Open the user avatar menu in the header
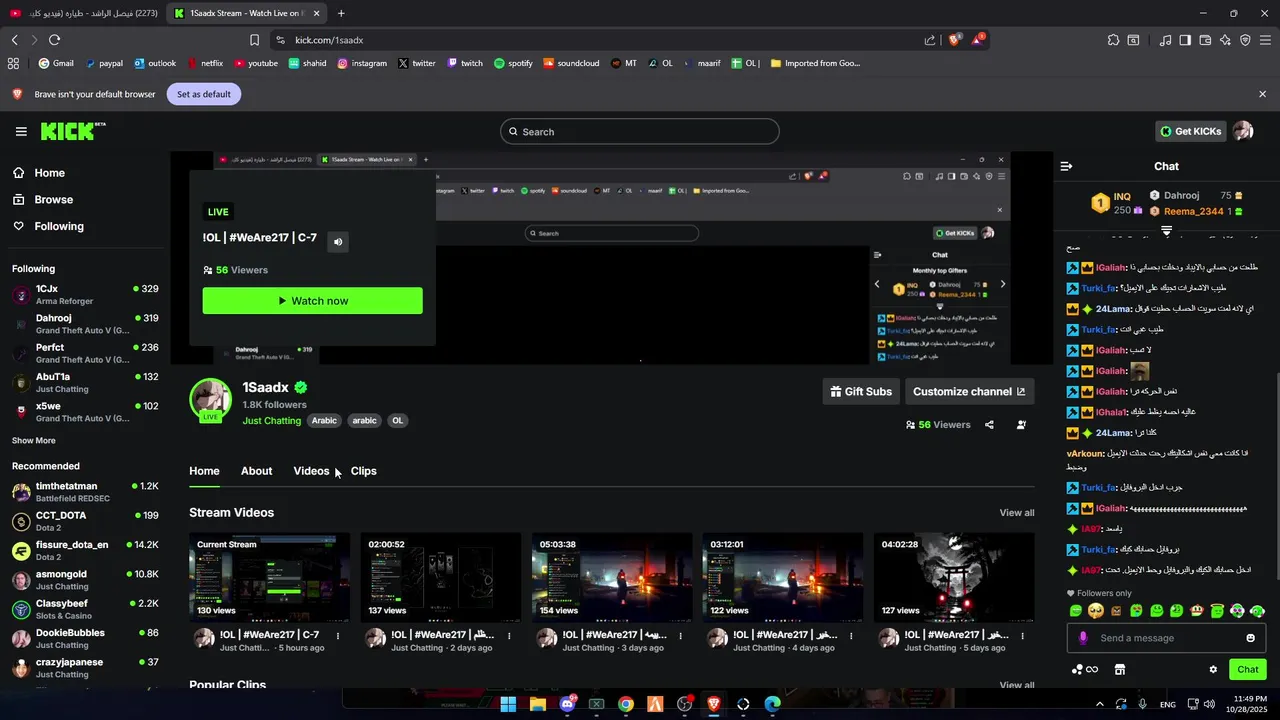Image resolution: width=1280 pixels, height=720 pixels. [x=1243, y=131]
